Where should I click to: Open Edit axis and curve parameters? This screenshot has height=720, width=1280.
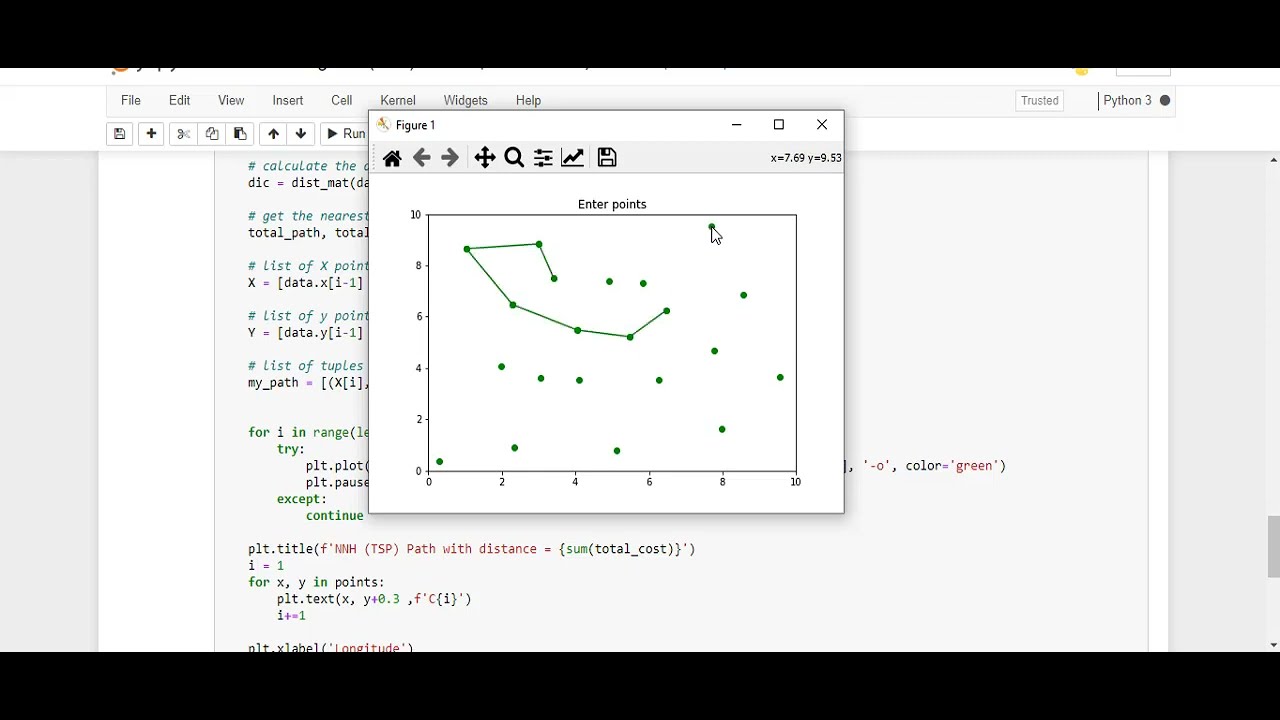572,158
